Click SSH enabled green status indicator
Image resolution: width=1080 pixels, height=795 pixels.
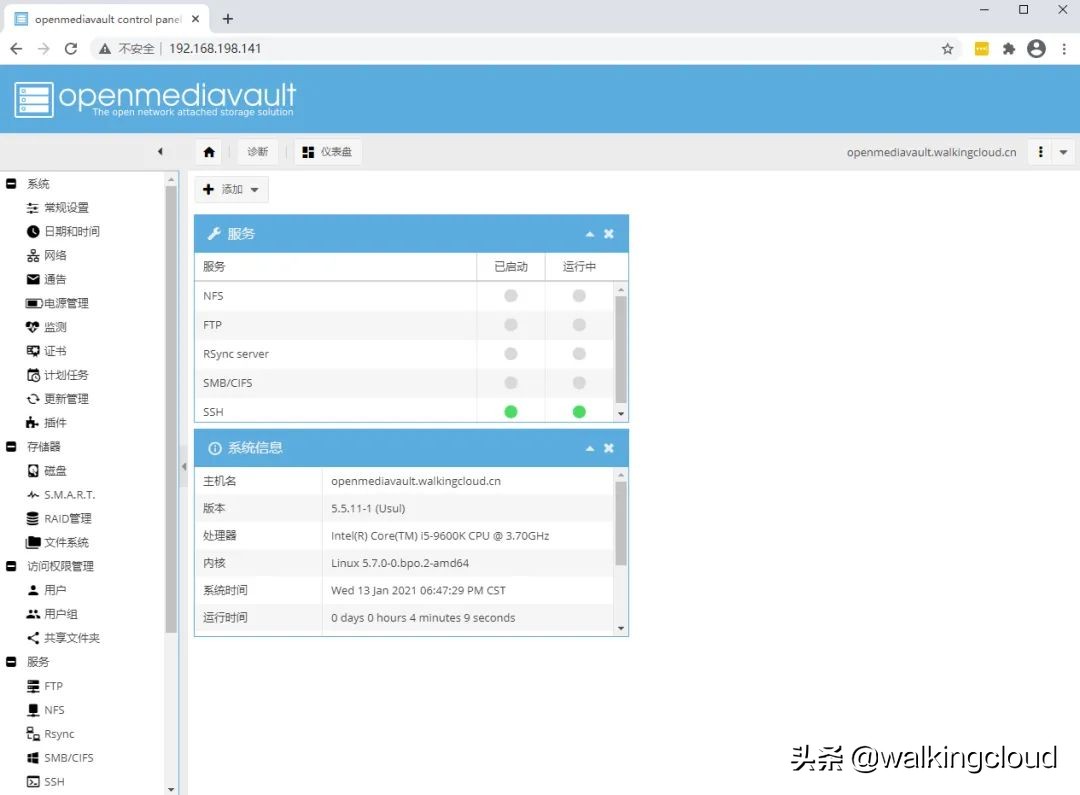[510, 412]
